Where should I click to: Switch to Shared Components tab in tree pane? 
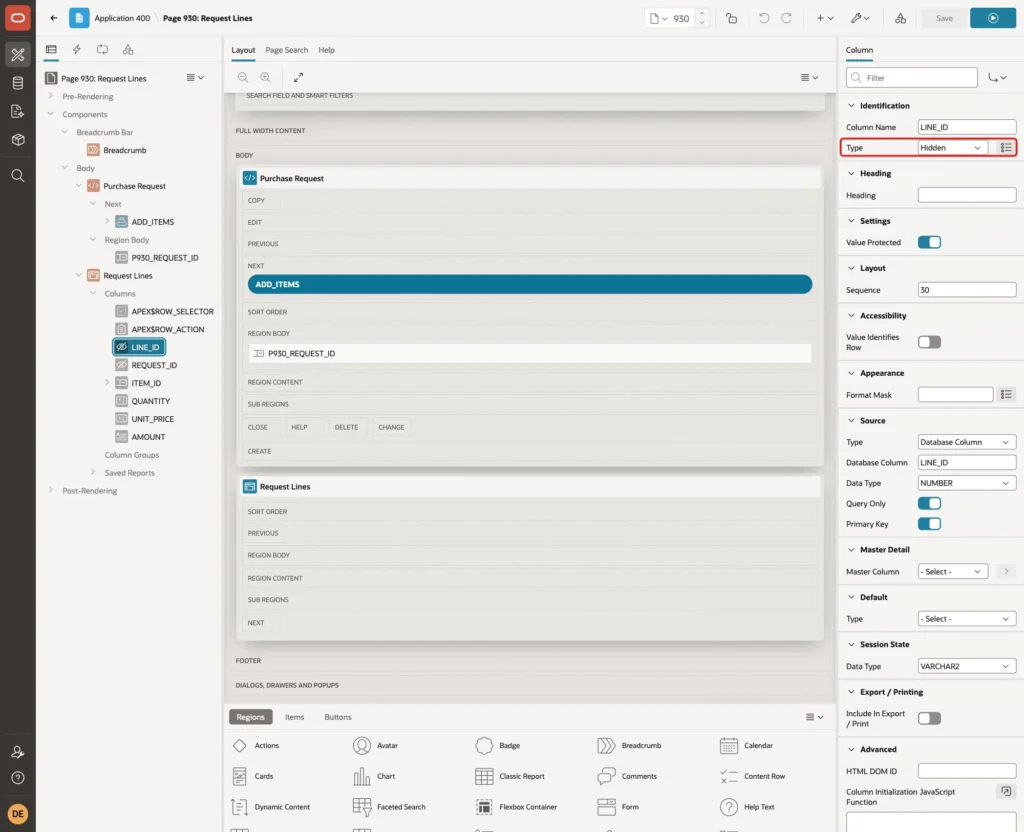[128, 50]
